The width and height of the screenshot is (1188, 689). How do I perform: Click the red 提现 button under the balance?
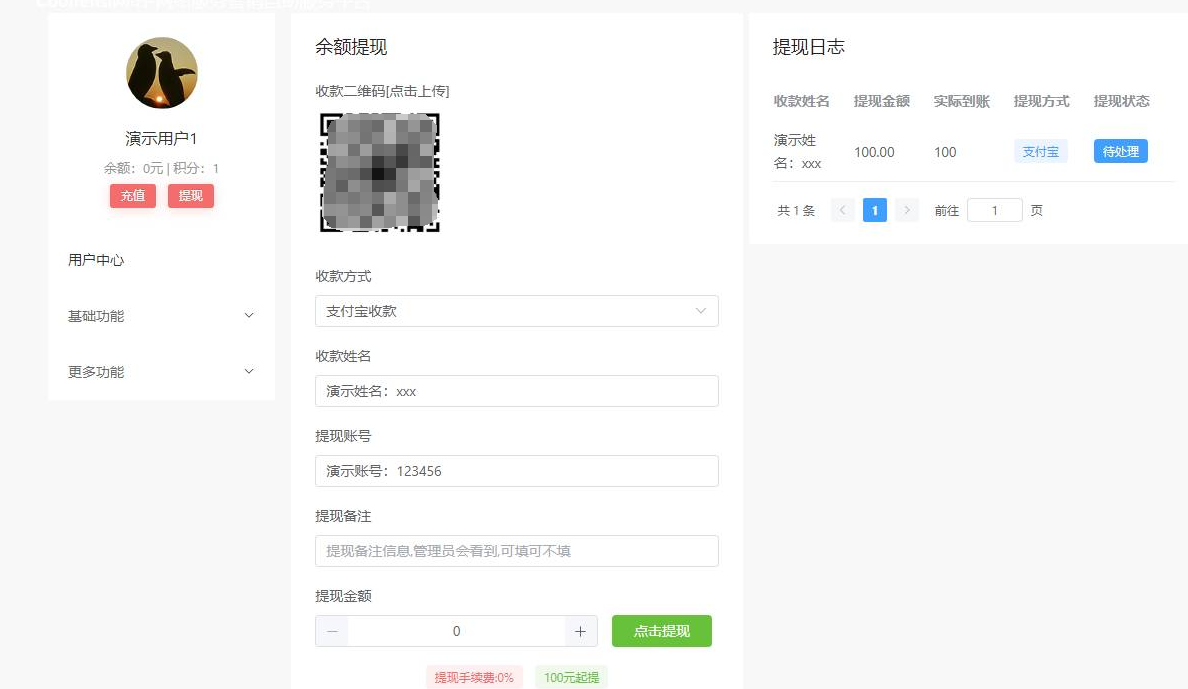[191, 196]
